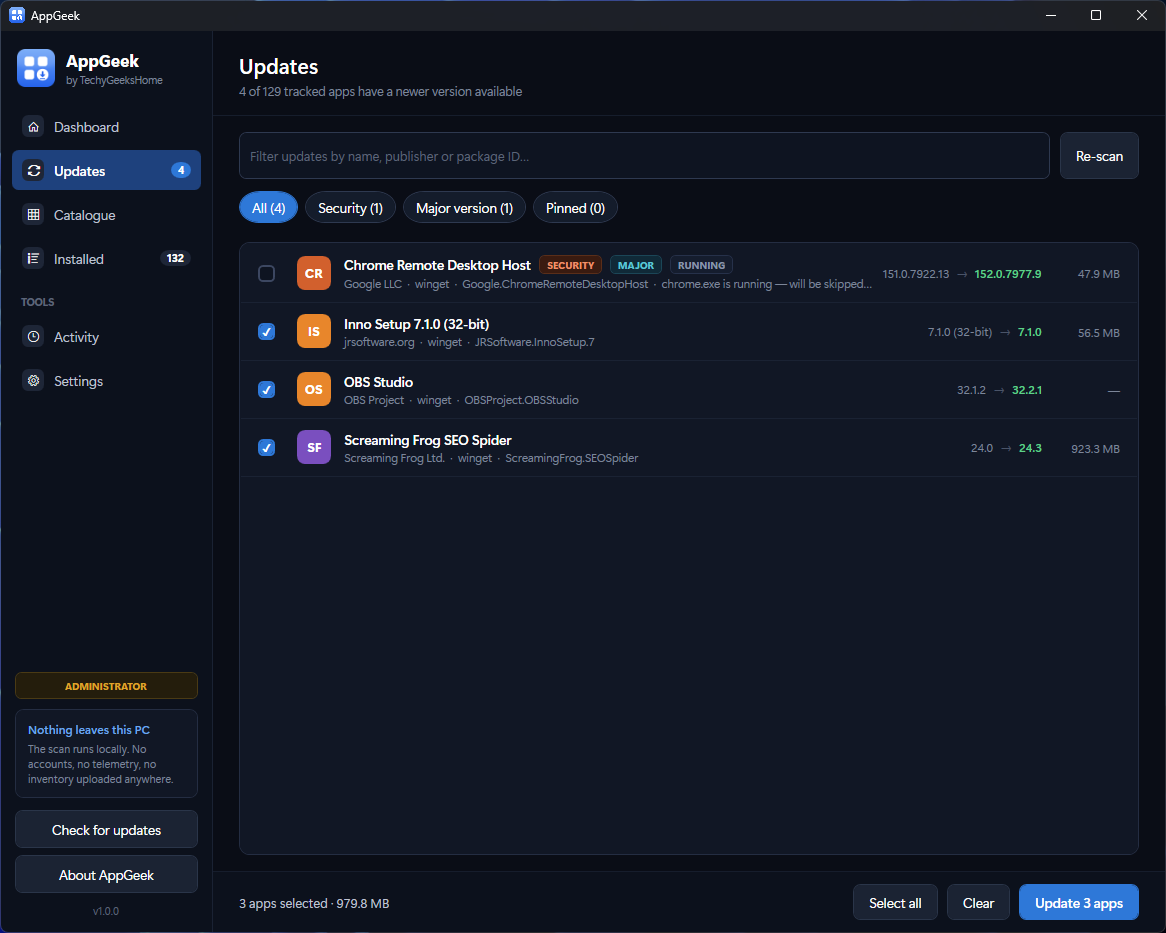The width and height of the screenshot is (1166, 933).
Task: Click the Updates count badge 4
Action: click(x=181, y=170)
